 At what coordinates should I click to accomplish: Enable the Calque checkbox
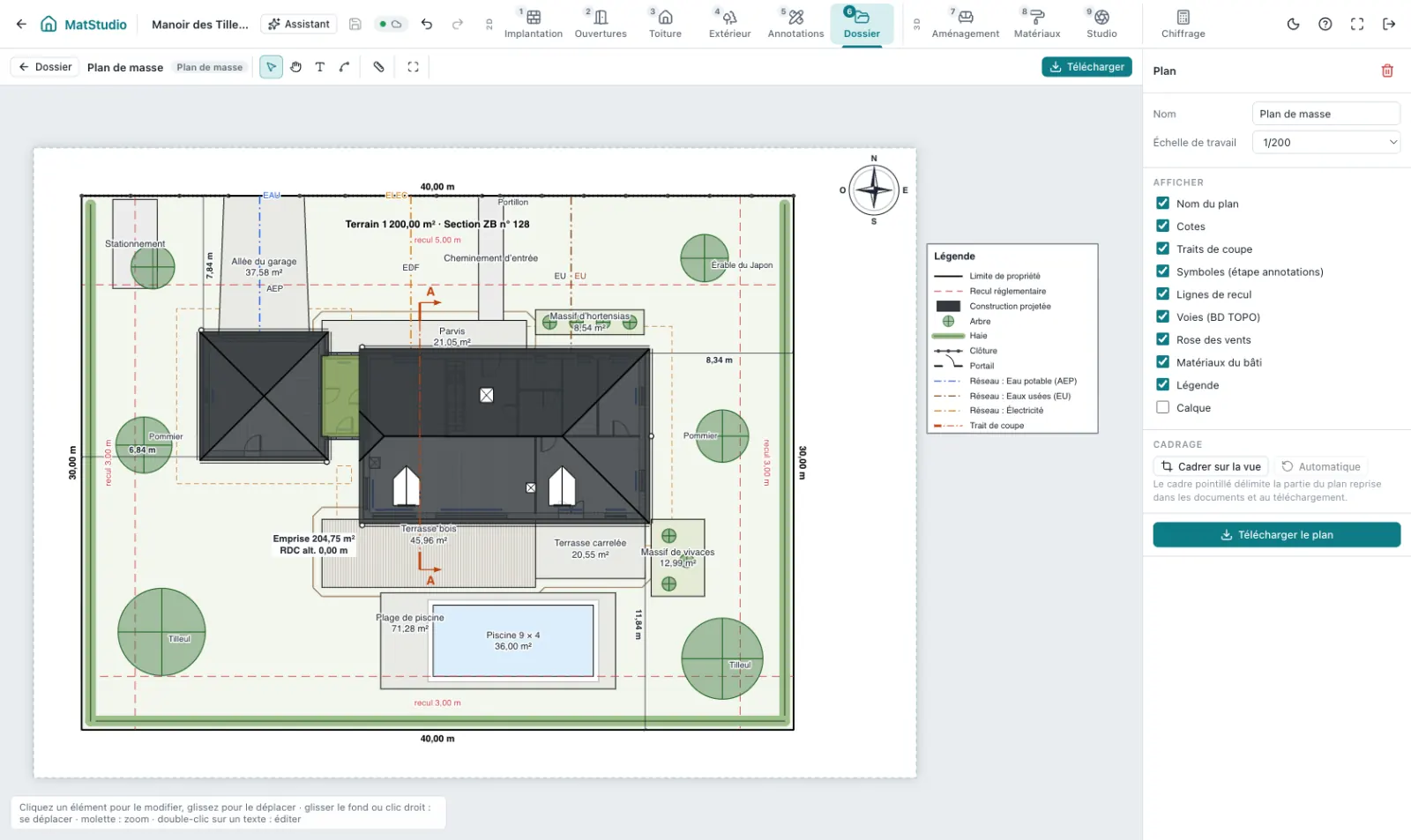click(x=1162, y=407)
